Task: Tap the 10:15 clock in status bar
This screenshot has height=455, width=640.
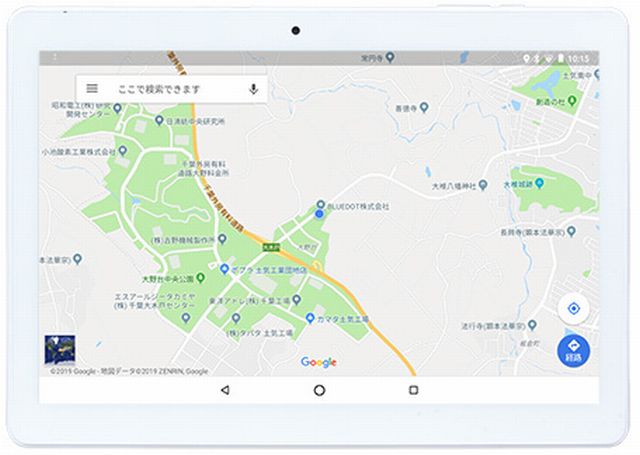Action: (578, 59)
